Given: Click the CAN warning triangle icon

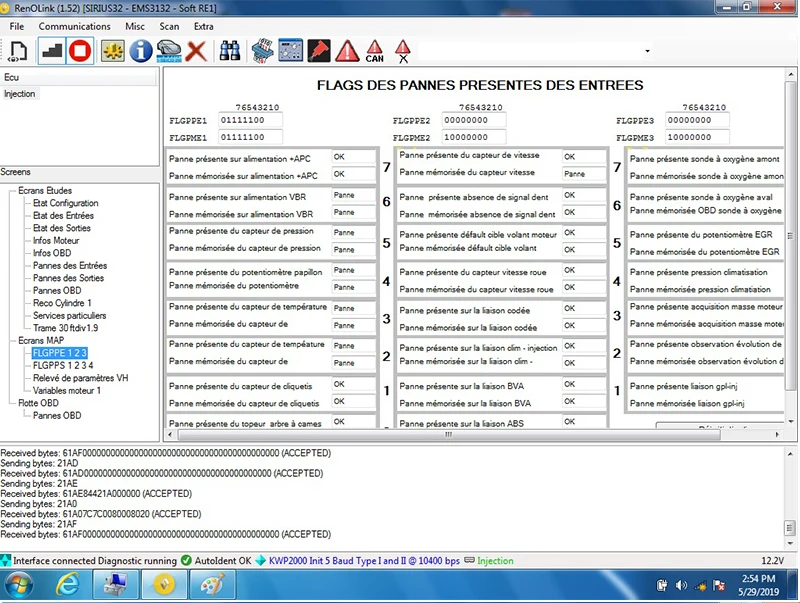Looking at the screenshot, I should click(374, 51).
